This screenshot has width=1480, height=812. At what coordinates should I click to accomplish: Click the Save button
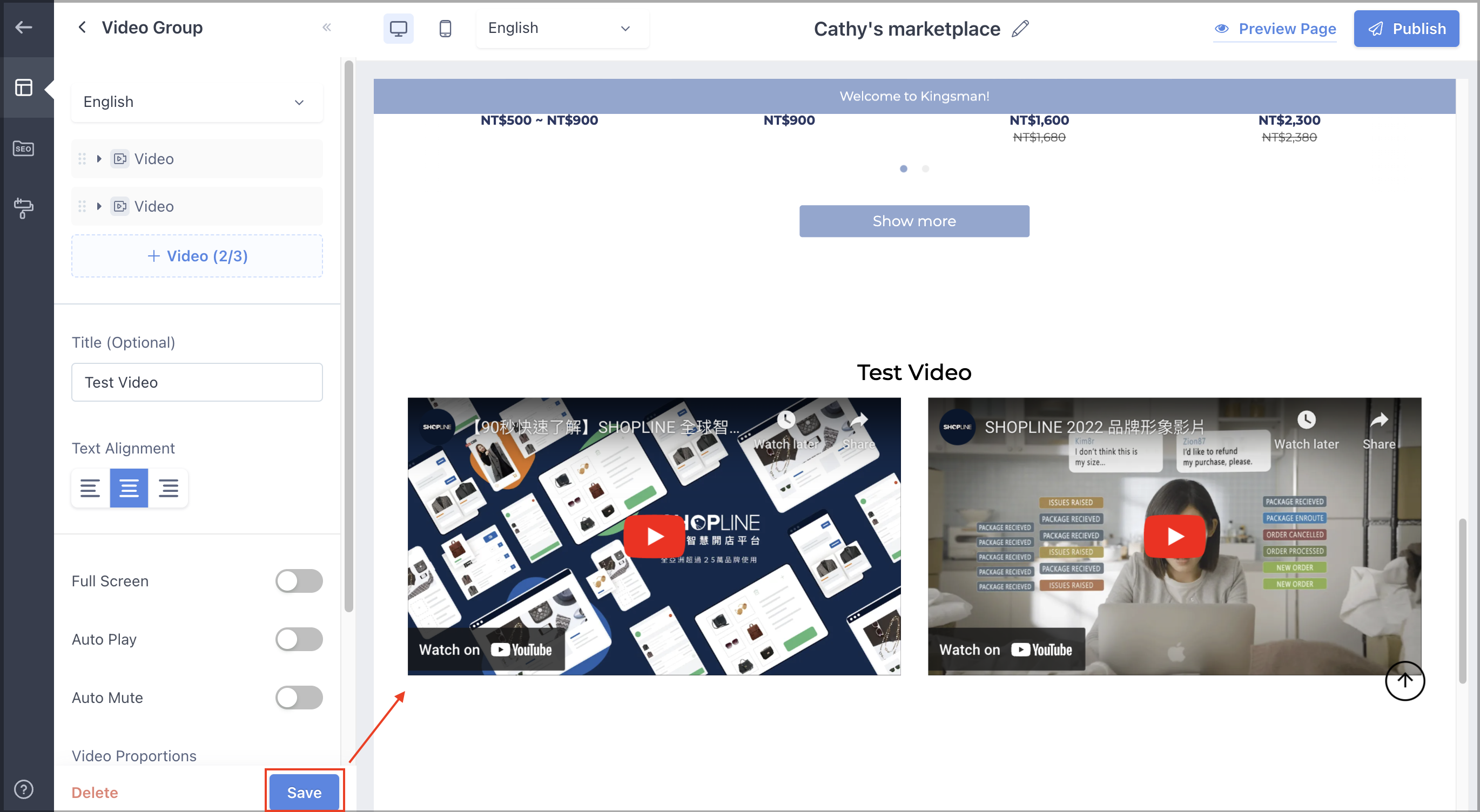304,792
